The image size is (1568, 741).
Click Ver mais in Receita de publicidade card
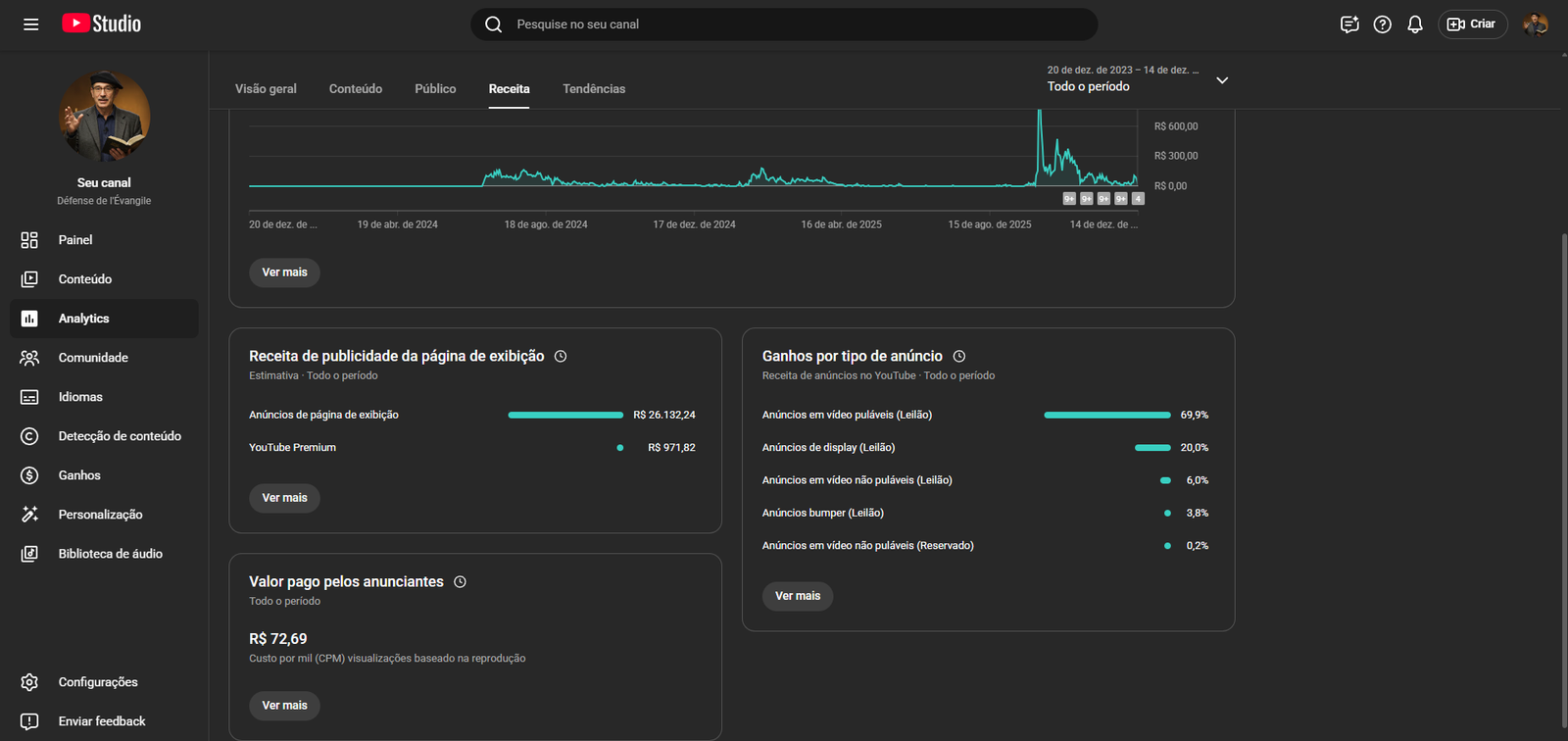[284, 498]
